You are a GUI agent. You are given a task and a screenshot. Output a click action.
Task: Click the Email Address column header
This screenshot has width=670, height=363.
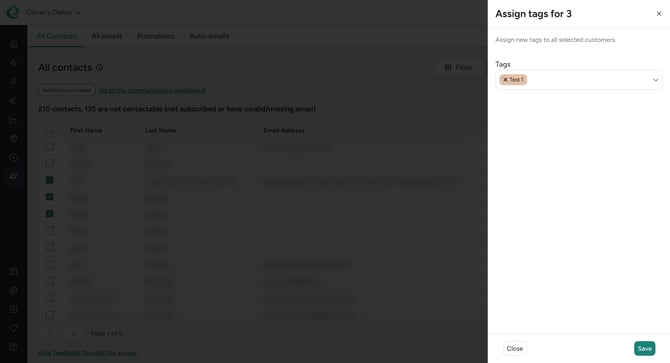tap(284, 130)
